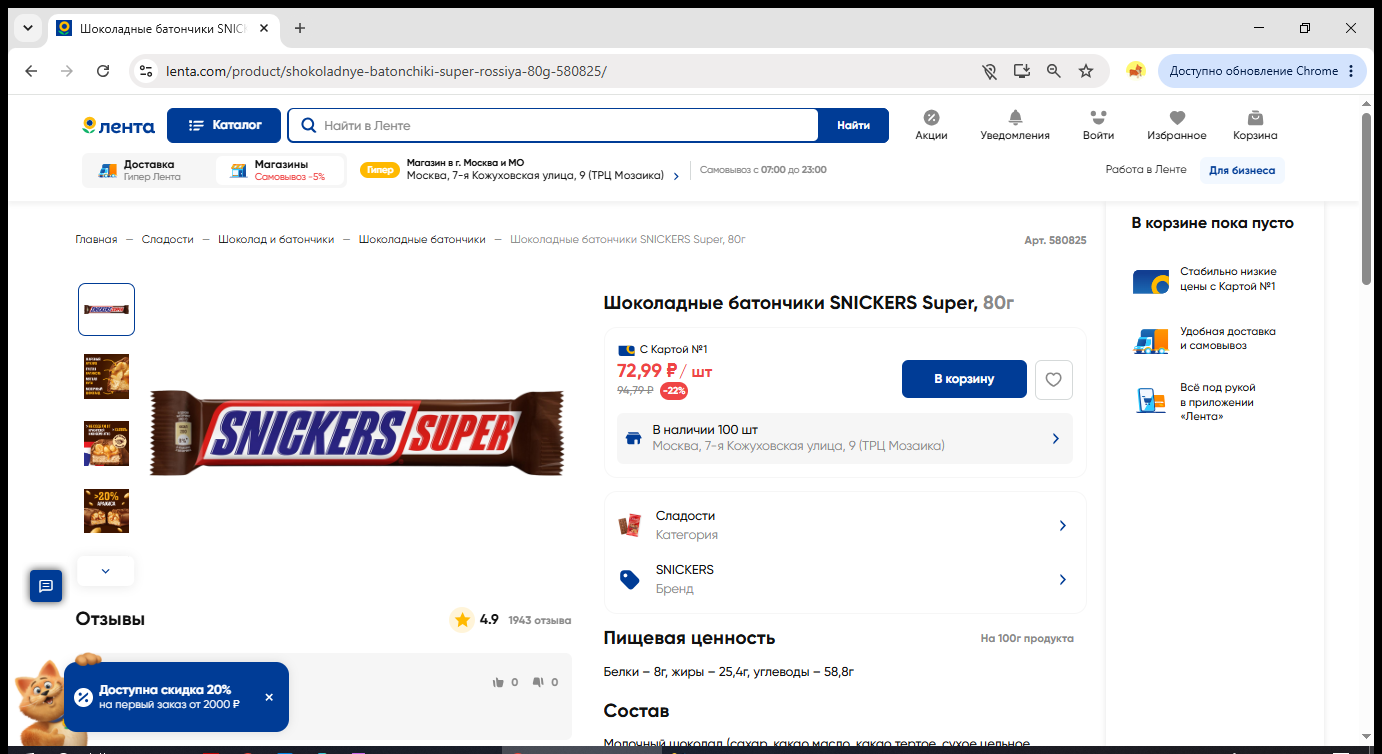1382x754 pixels.
Task: Open Работа в Ленте link
Action: [1146, 170]
